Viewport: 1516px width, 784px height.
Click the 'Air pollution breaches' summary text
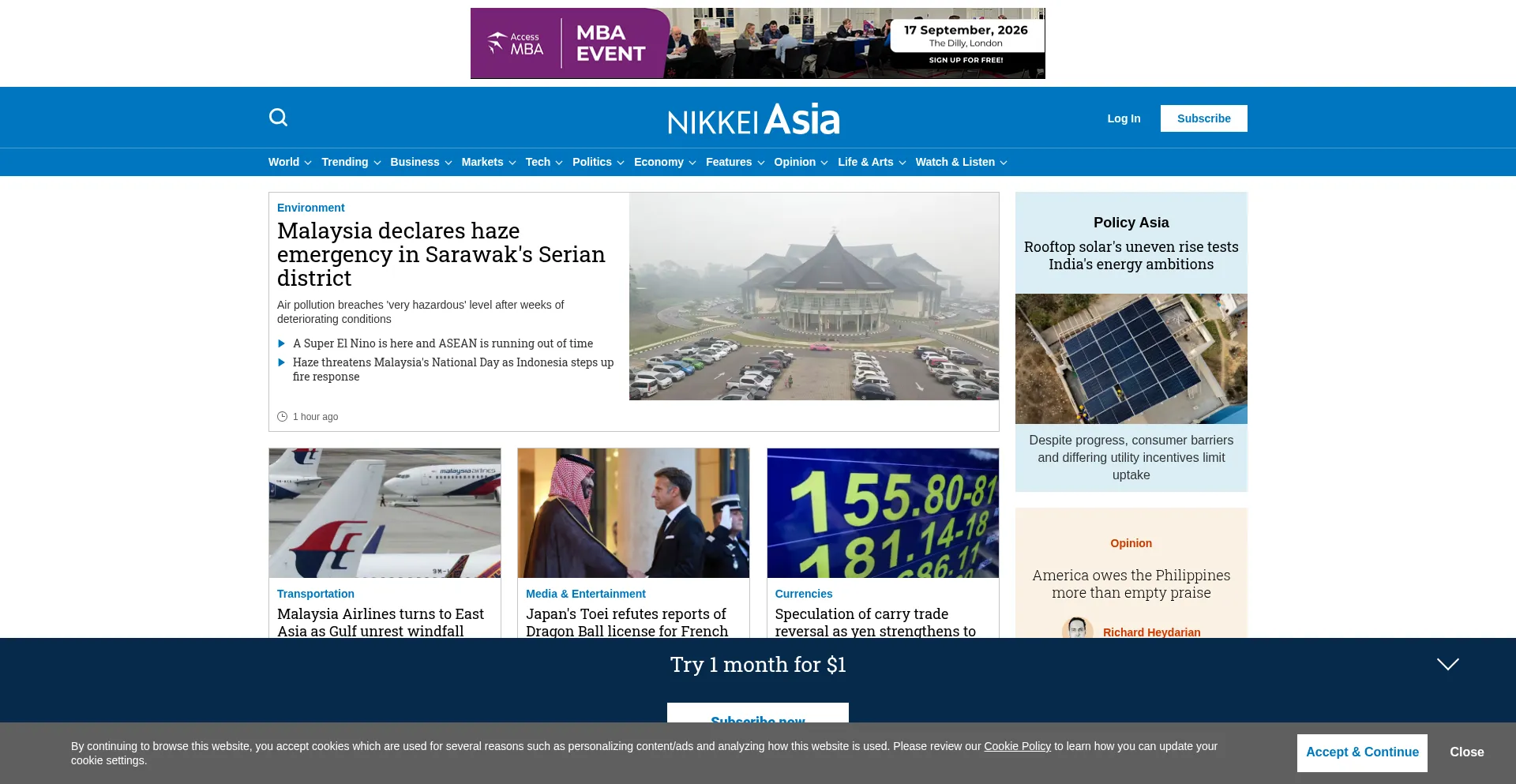pyautogui.click(x=421, y=312)
